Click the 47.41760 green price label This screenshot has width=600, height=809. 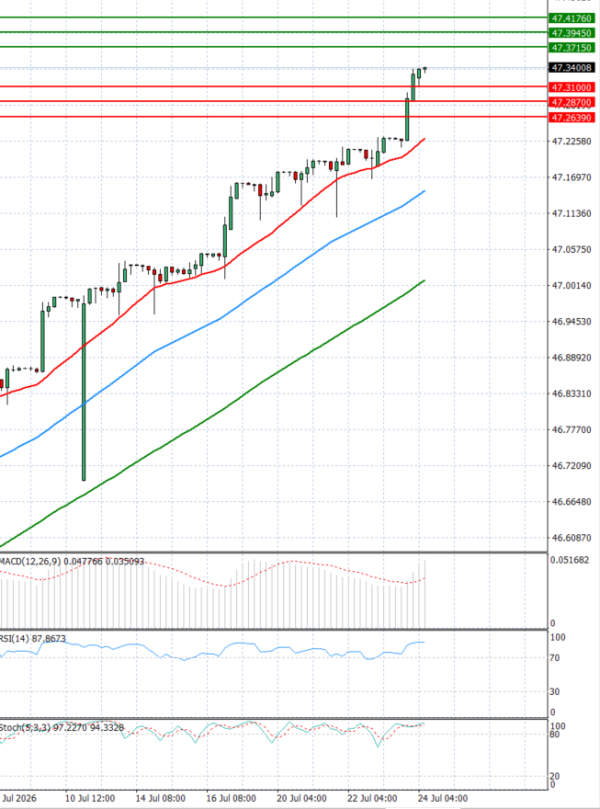pyautogui.click(x=571, y=19)
